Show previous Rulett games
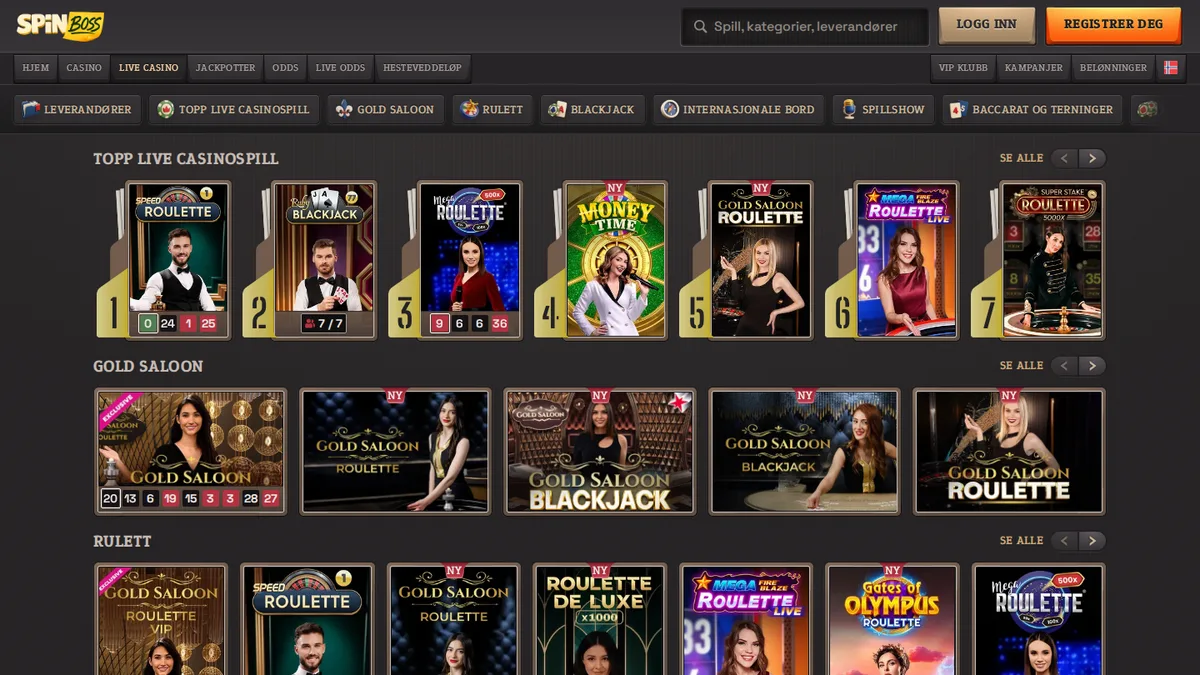The height and width of the screenshot is (675, 1200). [x=1064, y=541]
